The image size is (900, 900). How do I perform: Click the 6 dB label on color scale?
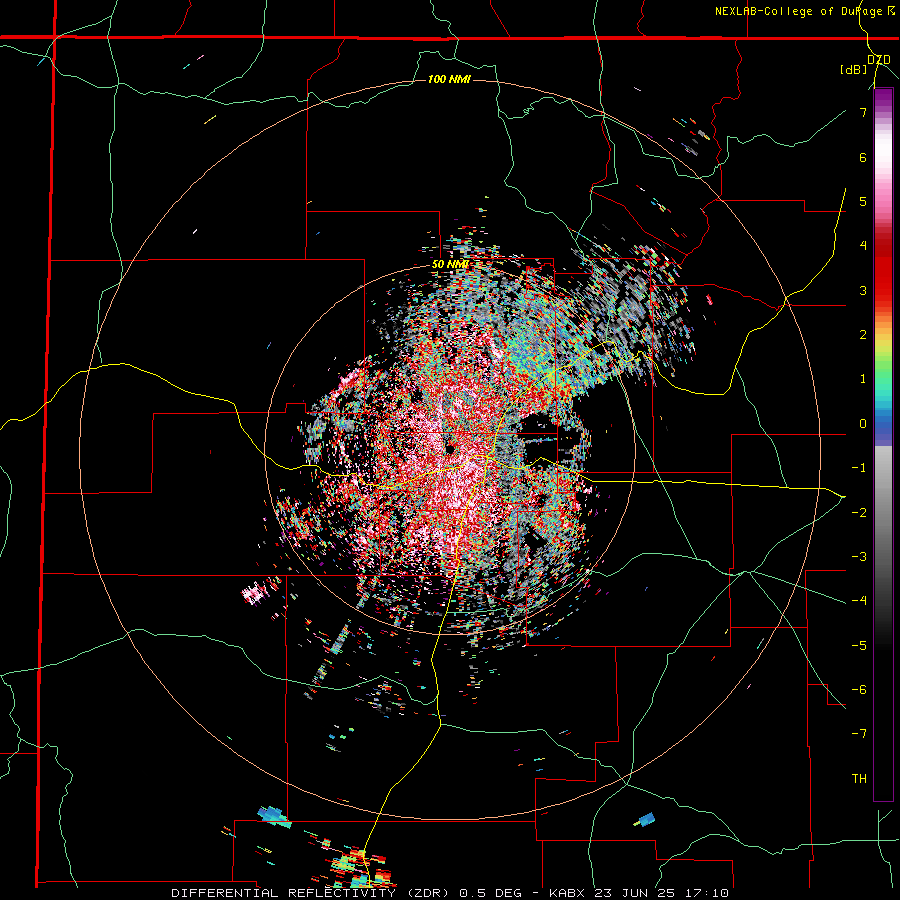(863, 157)
